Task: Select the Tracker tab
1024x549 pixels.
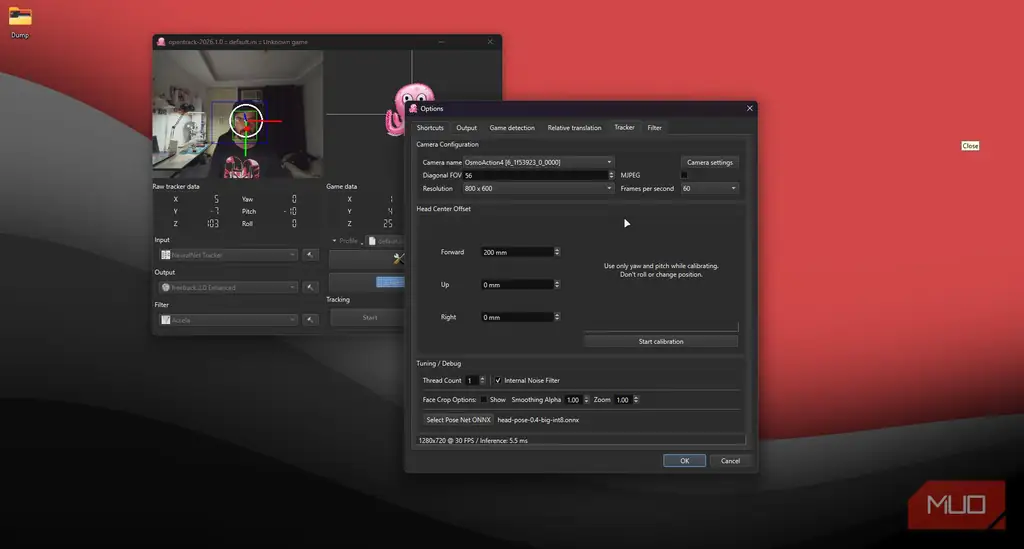Action: 624,127
